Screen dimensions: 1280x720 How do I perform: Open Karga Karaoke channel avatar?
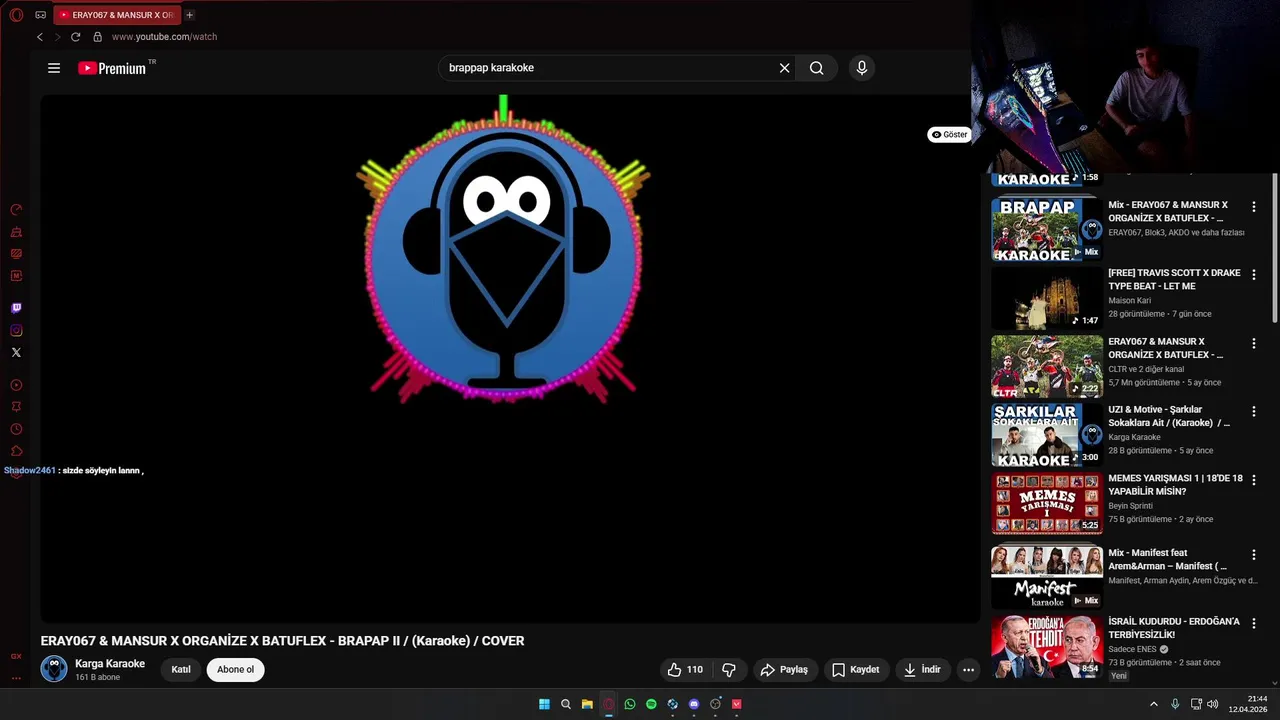(54, 669)
